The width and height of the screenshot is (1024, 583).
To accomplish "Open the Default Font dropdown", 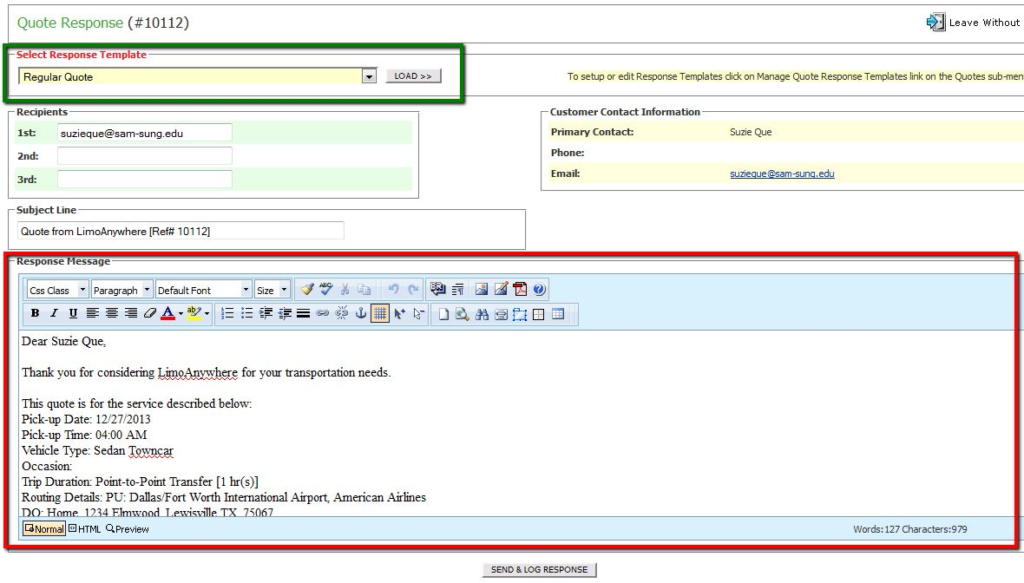I will (x=245, y=290).
